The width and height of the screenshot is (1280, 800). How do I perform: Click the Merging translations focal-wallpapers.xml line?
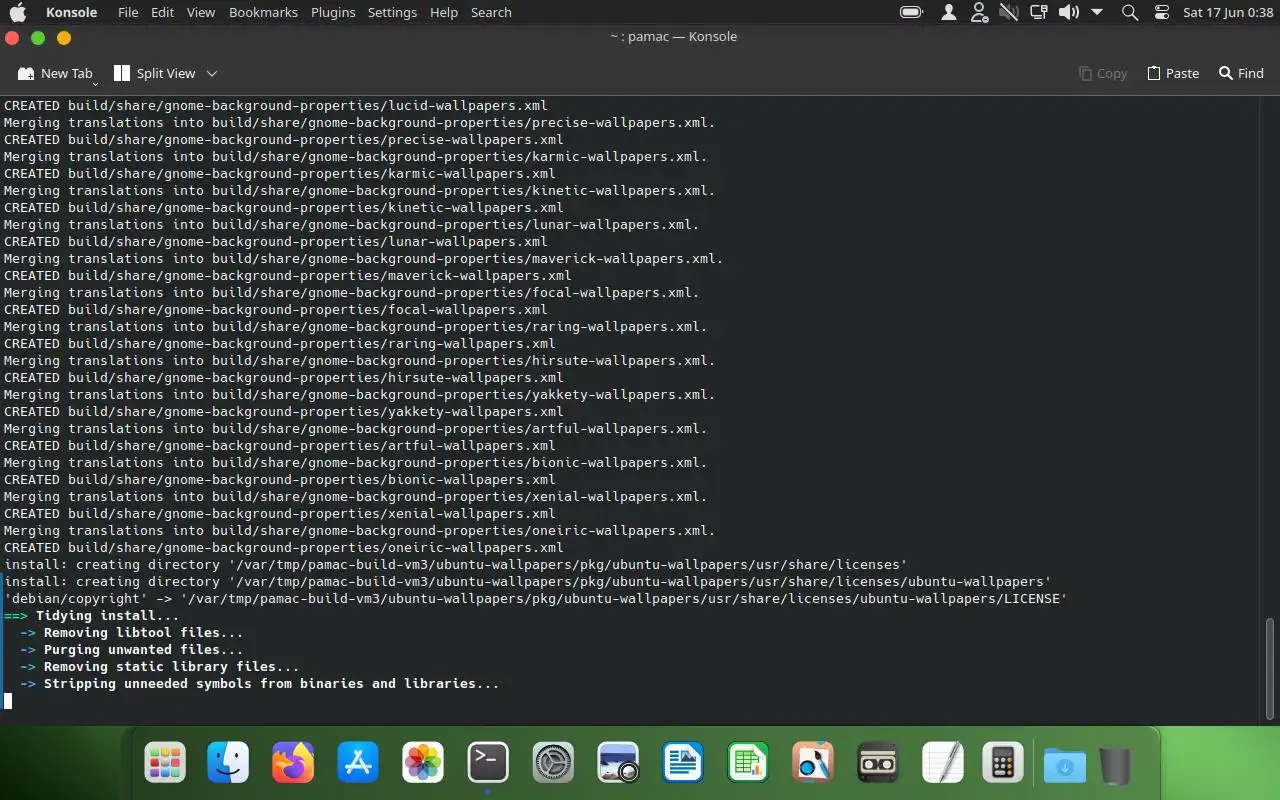point(352,293)
